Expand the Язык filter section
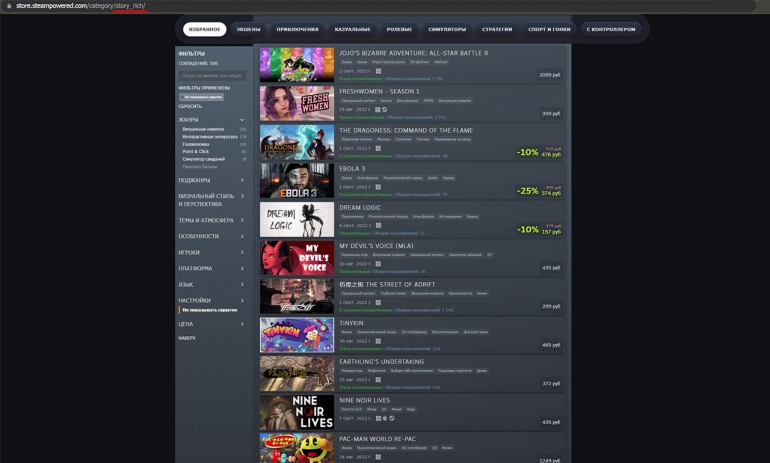 tap(212, 285)
